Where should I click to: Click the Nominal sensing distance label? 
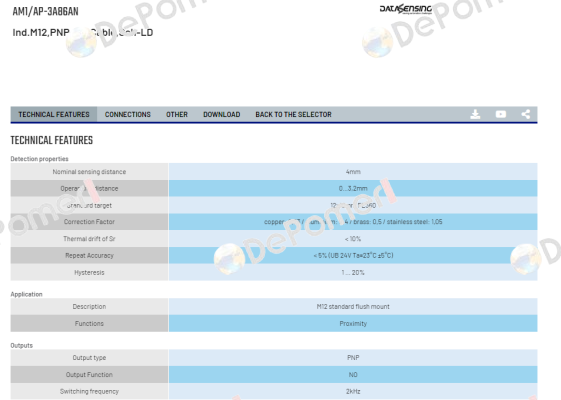89,172
